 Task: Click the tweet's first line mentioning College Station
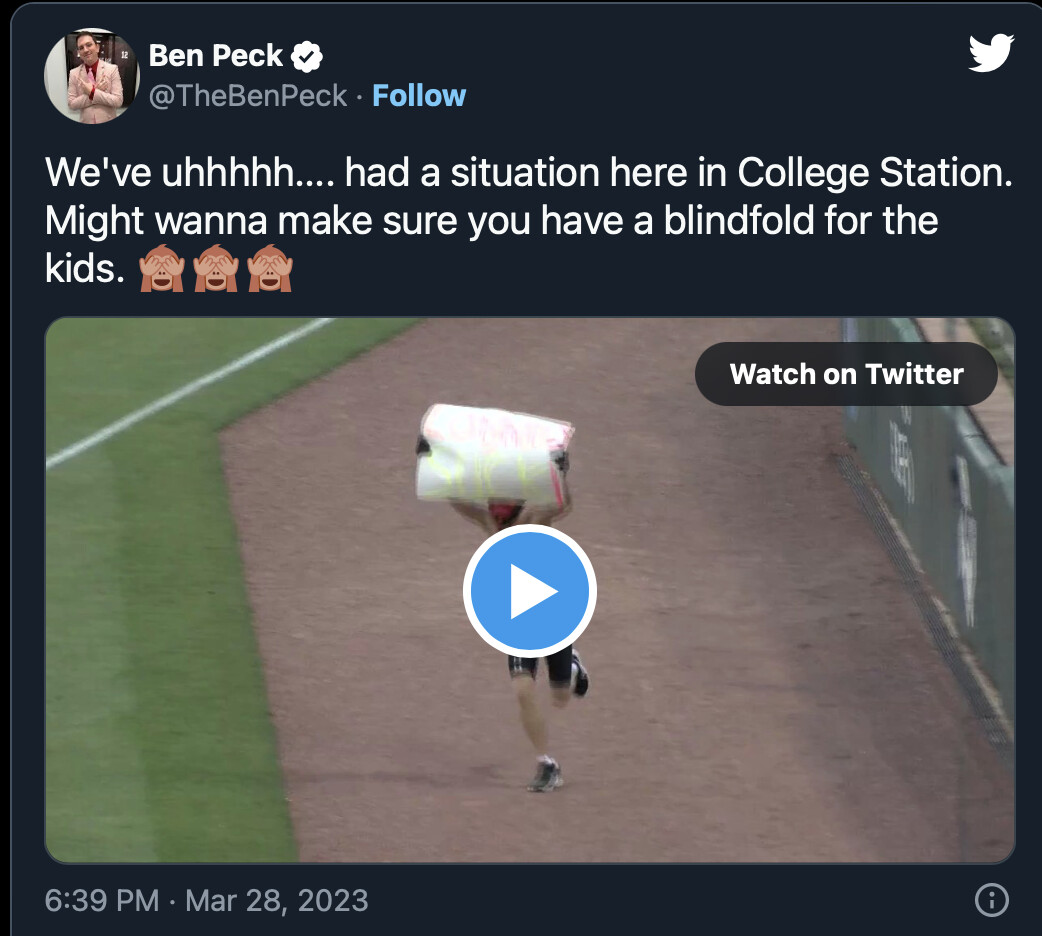click(x=529, y=174)
